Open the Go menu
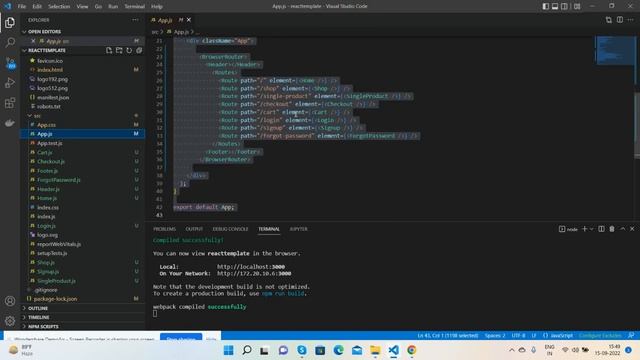 tap(98, 6)
